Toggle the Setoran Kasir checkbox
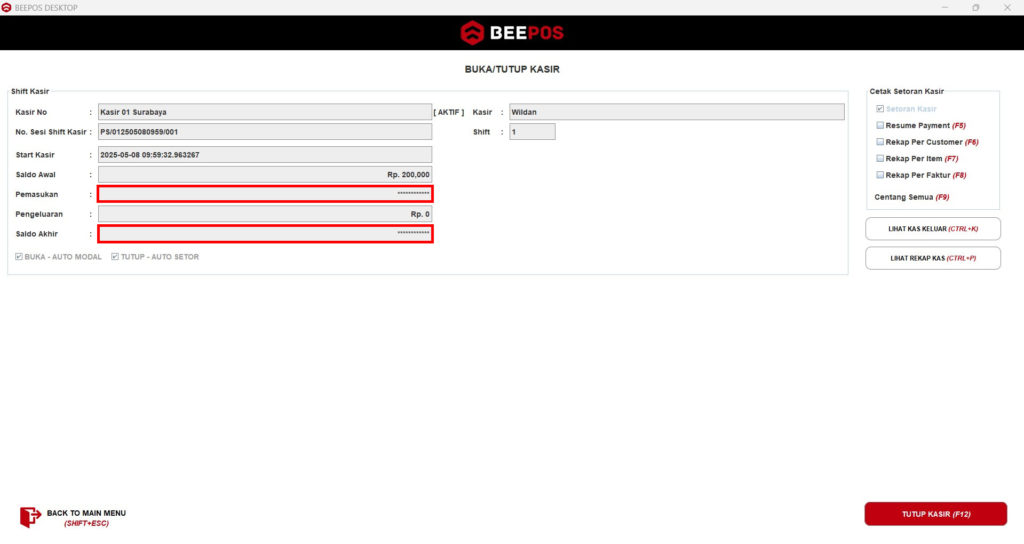 click(880, 109)
